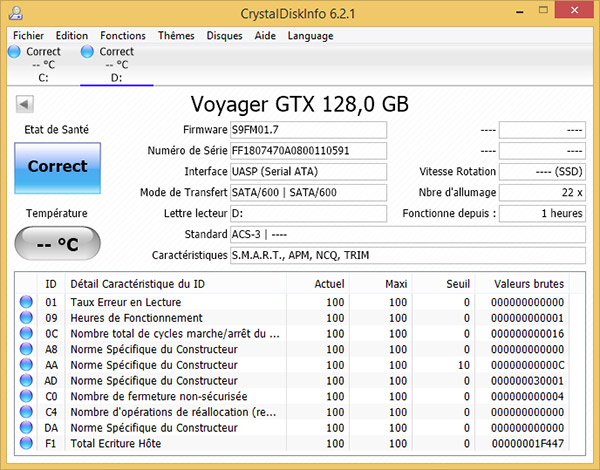The image size is (600, 470).
Task: Click the temperature -- °C button
Action: pyautogui.click(x=57, y=243)
